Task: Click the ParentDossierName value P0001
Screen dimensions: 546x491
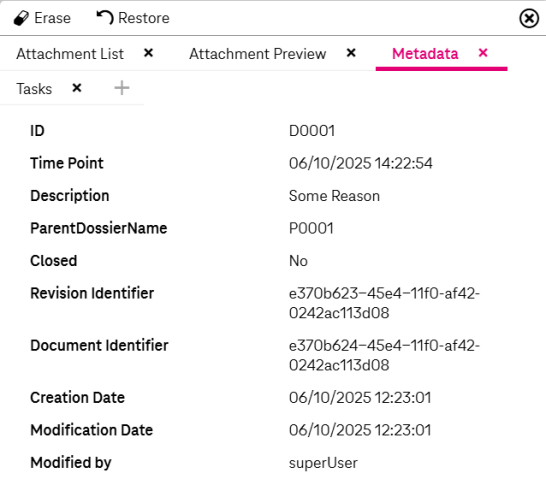Action: pyautogui.click(x=311, y=228)
